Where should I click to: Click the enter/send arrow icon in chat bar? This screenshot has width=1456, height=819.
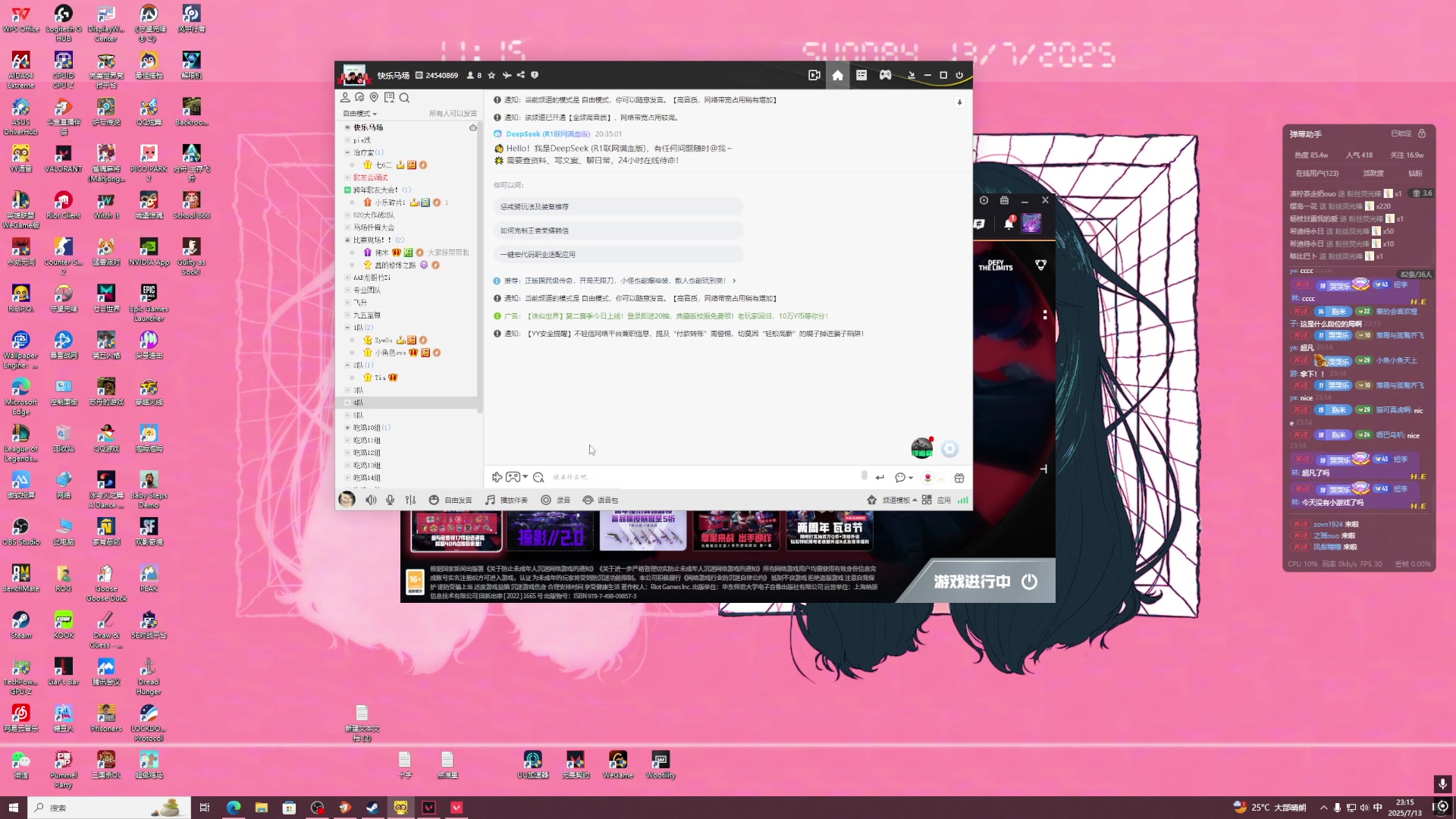(x=880, y=478)
